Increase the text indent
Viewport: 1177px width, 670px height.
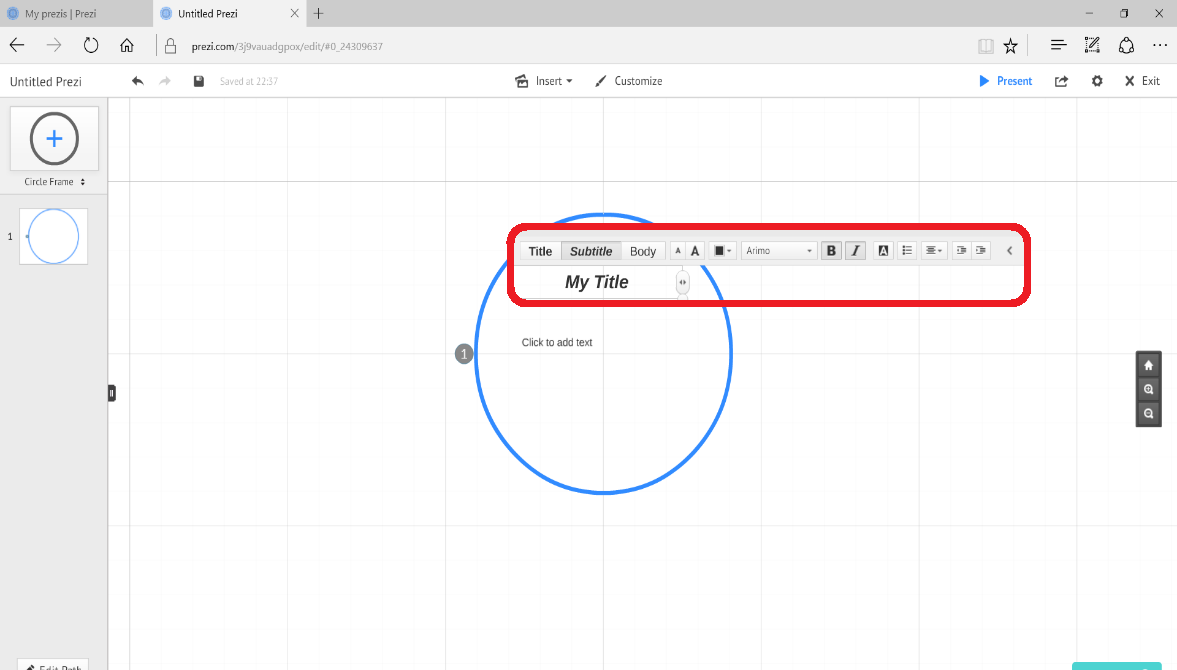[x=980, y=250]
